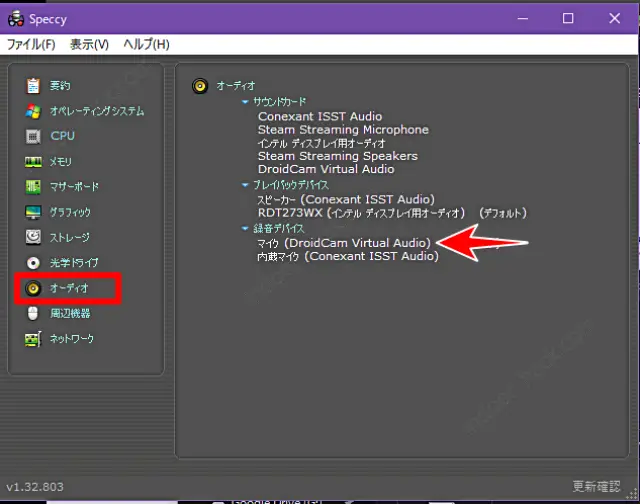
Task: Click the Graphics (グラフィック) monitor icon
Action: 33,212
